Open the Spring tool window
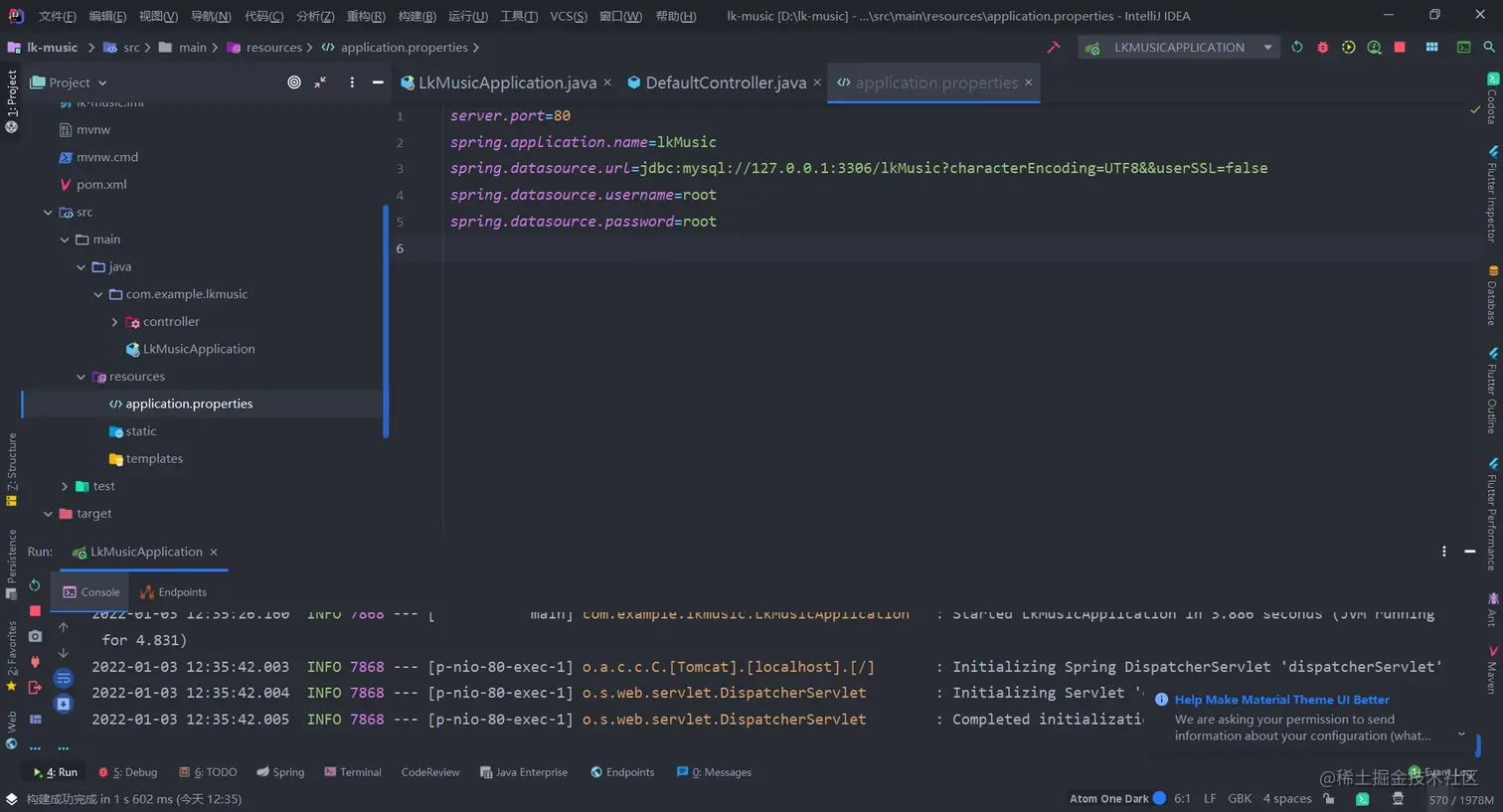 (x=280, y=772)
